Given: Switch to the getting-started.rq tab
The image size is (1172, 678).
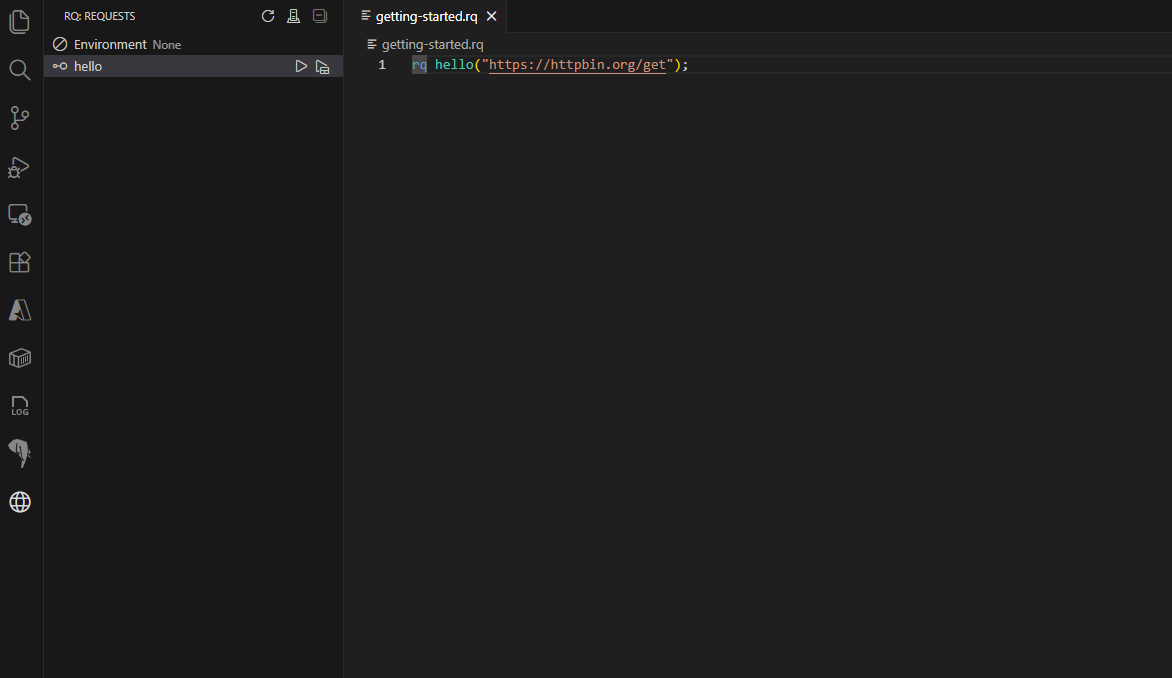Looking at the screenshot, I should [428, 16].
